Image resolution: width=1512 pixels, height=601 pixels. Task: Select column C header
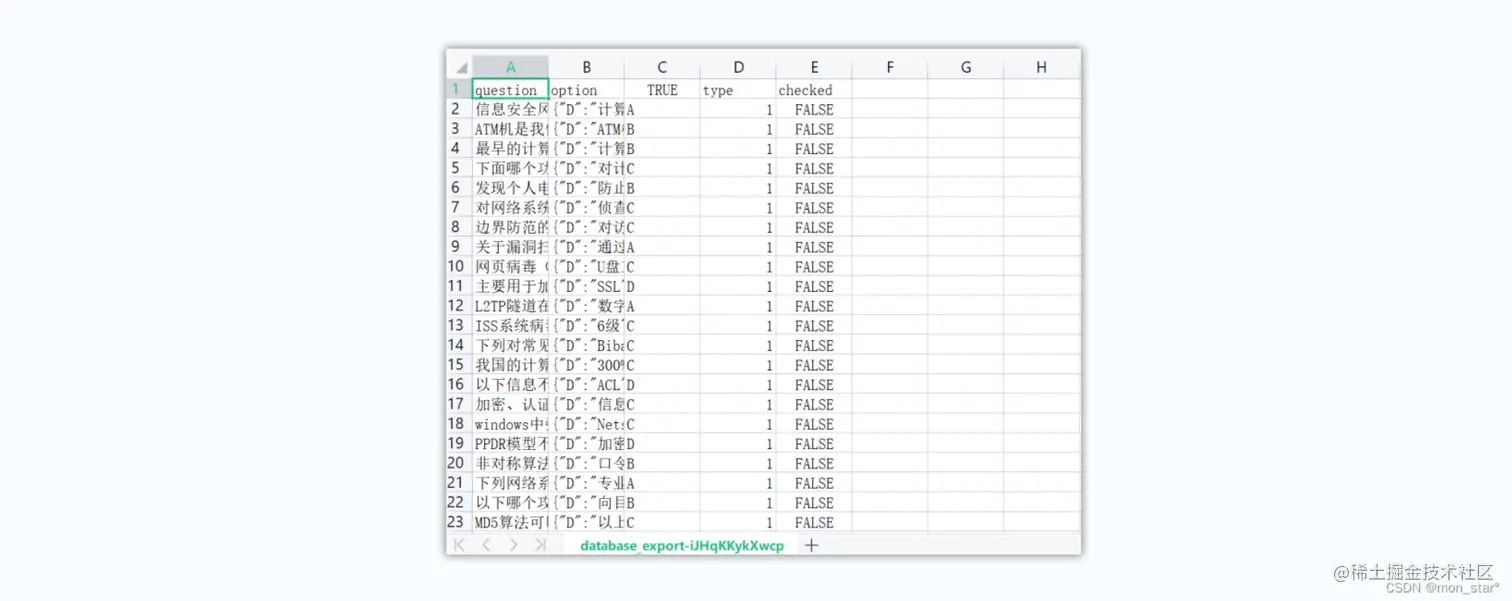(x=662, y=67)
